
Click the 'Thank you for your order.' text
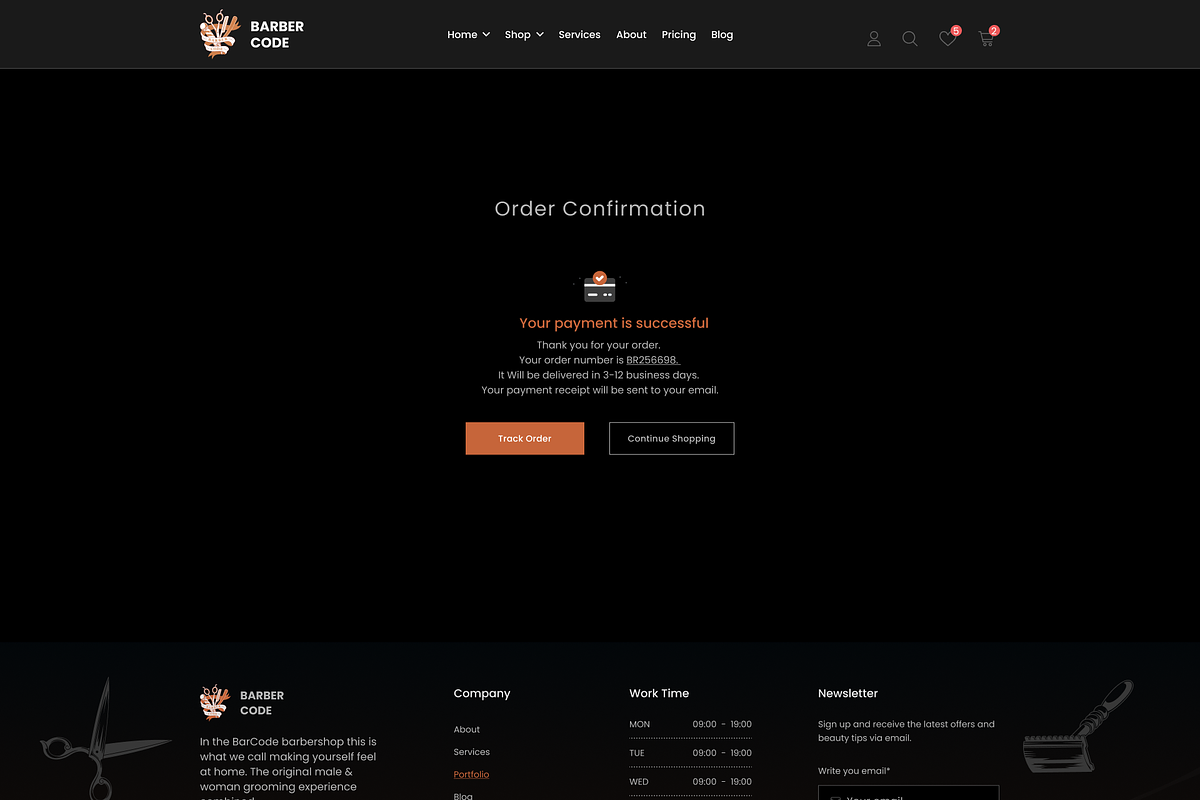[599, 345]
